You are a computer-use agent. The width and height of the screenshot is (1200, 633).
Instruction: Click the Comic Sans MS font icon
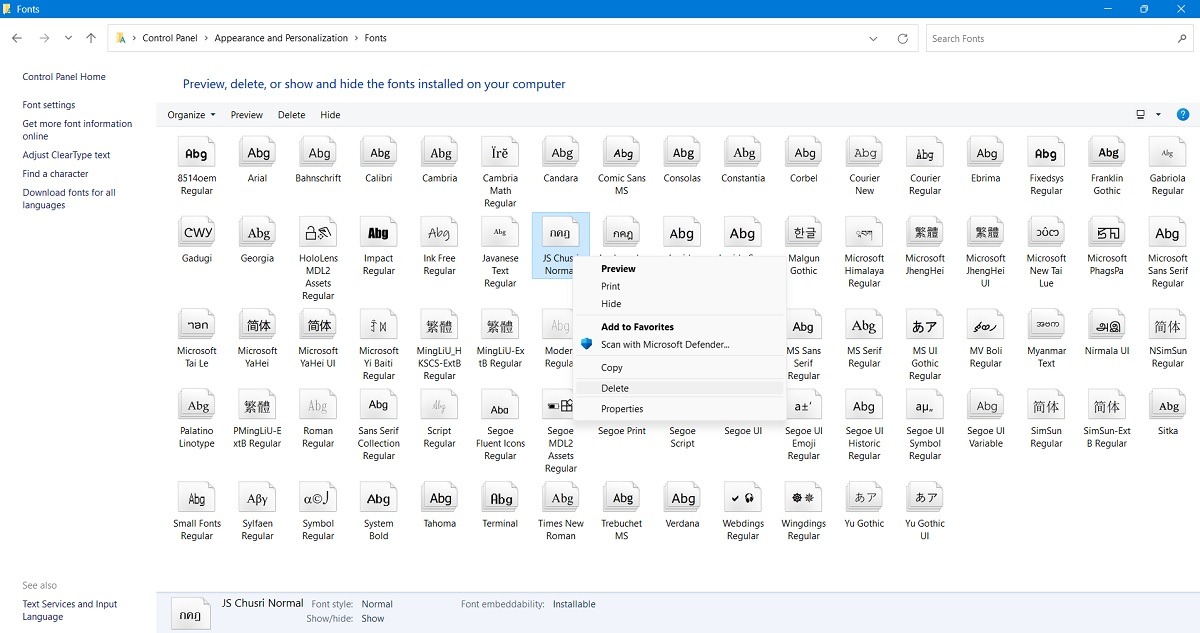click(x=621, y=152)
